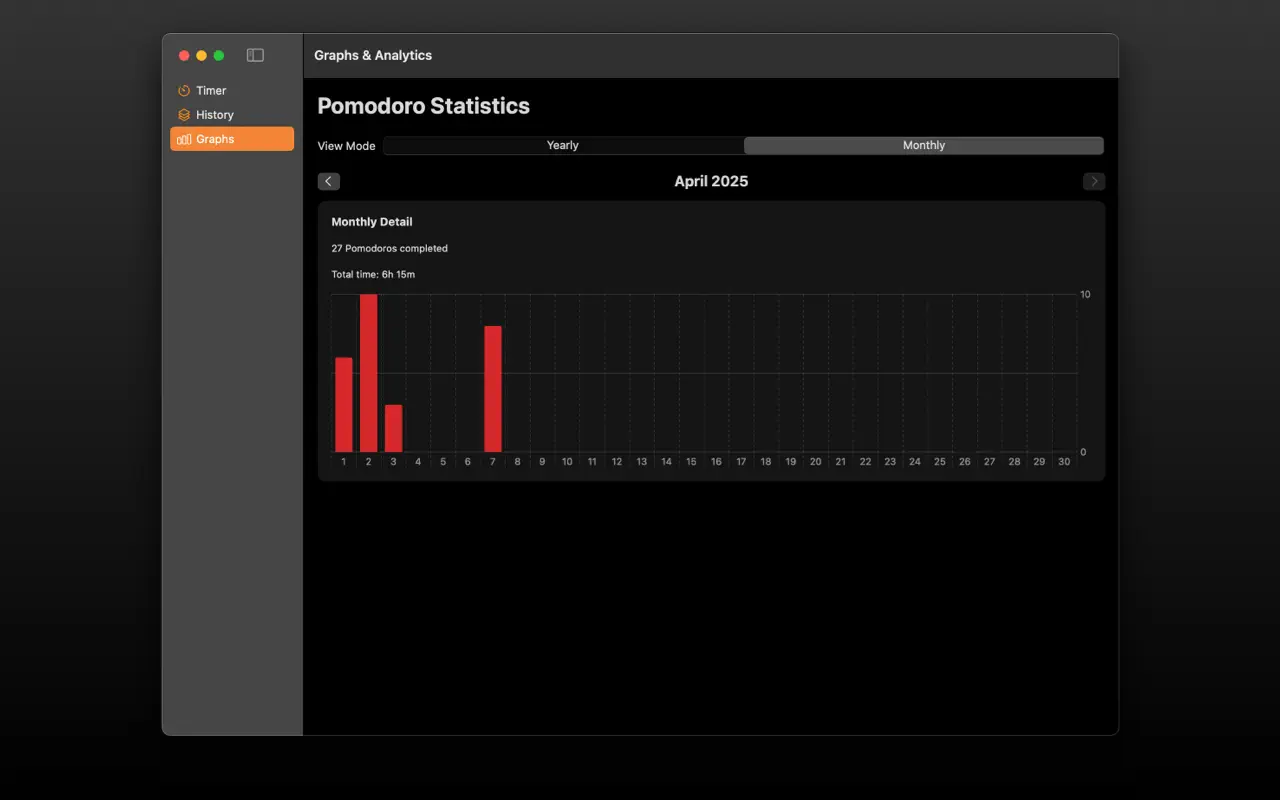Click x-axis day label '10'

pyautogui.click(x=567, y=462)
